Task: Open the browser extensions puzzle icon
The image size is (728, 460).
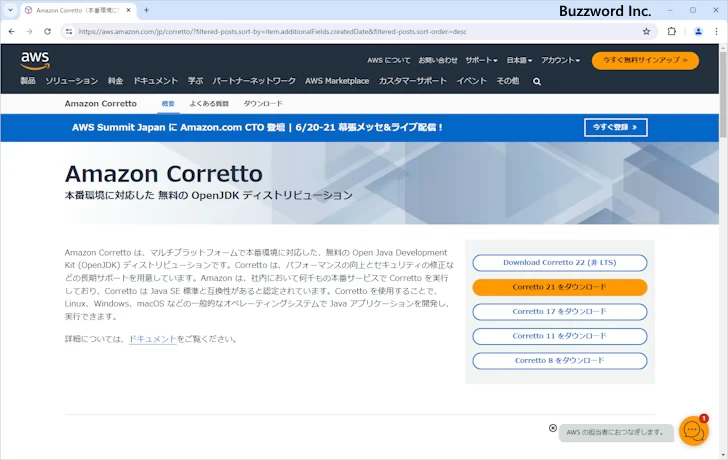Action: [x=671, y=32]
